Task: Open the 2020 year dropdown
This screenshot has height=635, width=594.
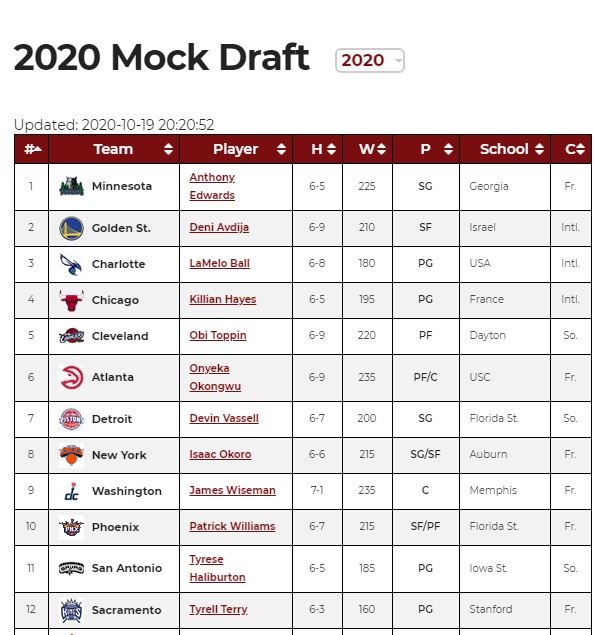Action: pos(370,61)
